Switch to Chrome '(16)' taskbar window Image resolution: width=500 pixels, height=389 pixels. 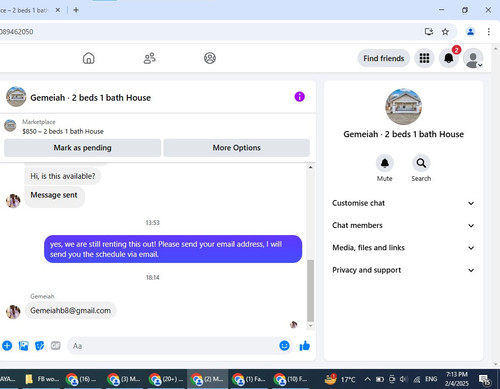[x=80, y=379]
